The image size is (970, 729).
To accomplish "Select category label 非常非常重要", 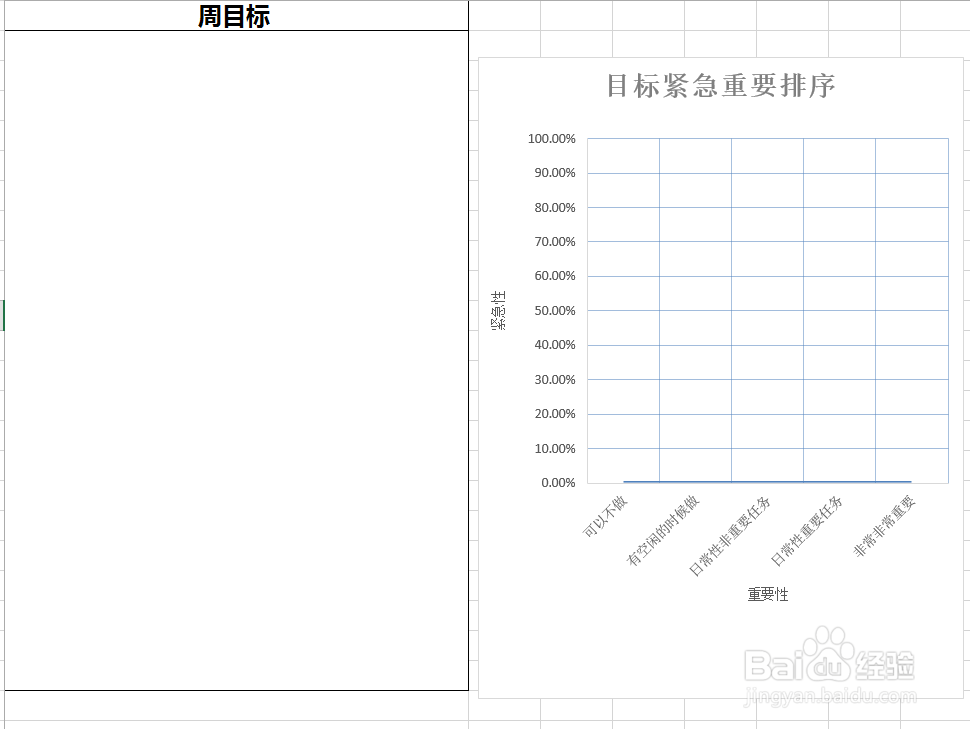I will (884, 525).
